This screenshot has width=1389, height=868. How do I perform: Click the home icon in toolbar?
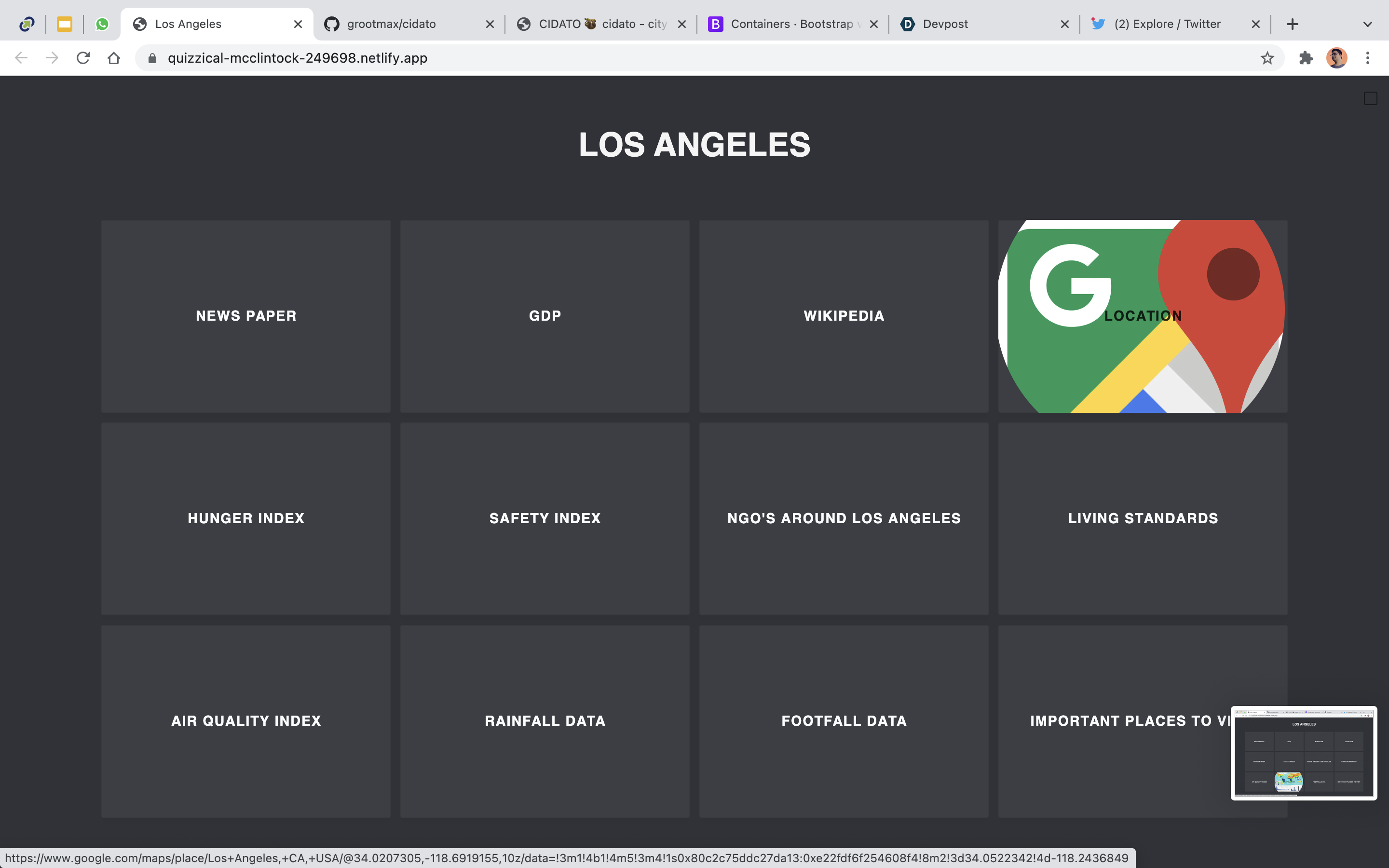click(x=114, y=58)
